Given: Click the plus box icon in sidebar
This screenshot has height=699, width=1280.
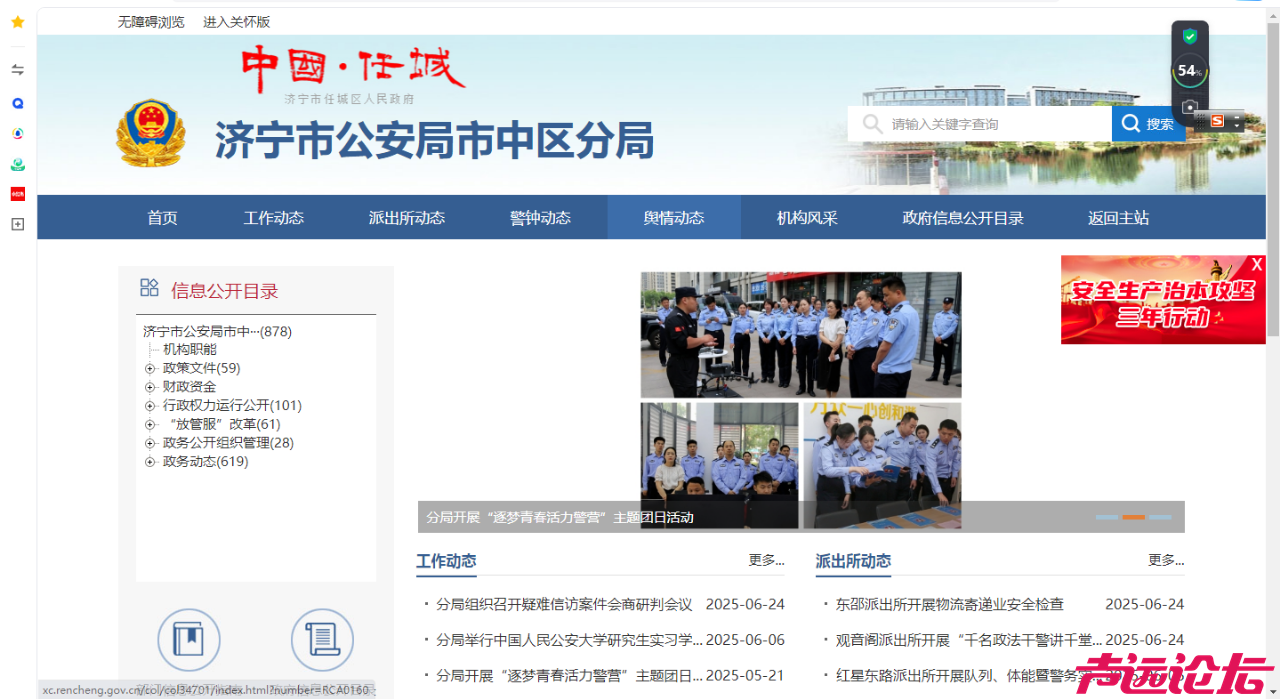Looking at the screenshot, I should point(17,224).
